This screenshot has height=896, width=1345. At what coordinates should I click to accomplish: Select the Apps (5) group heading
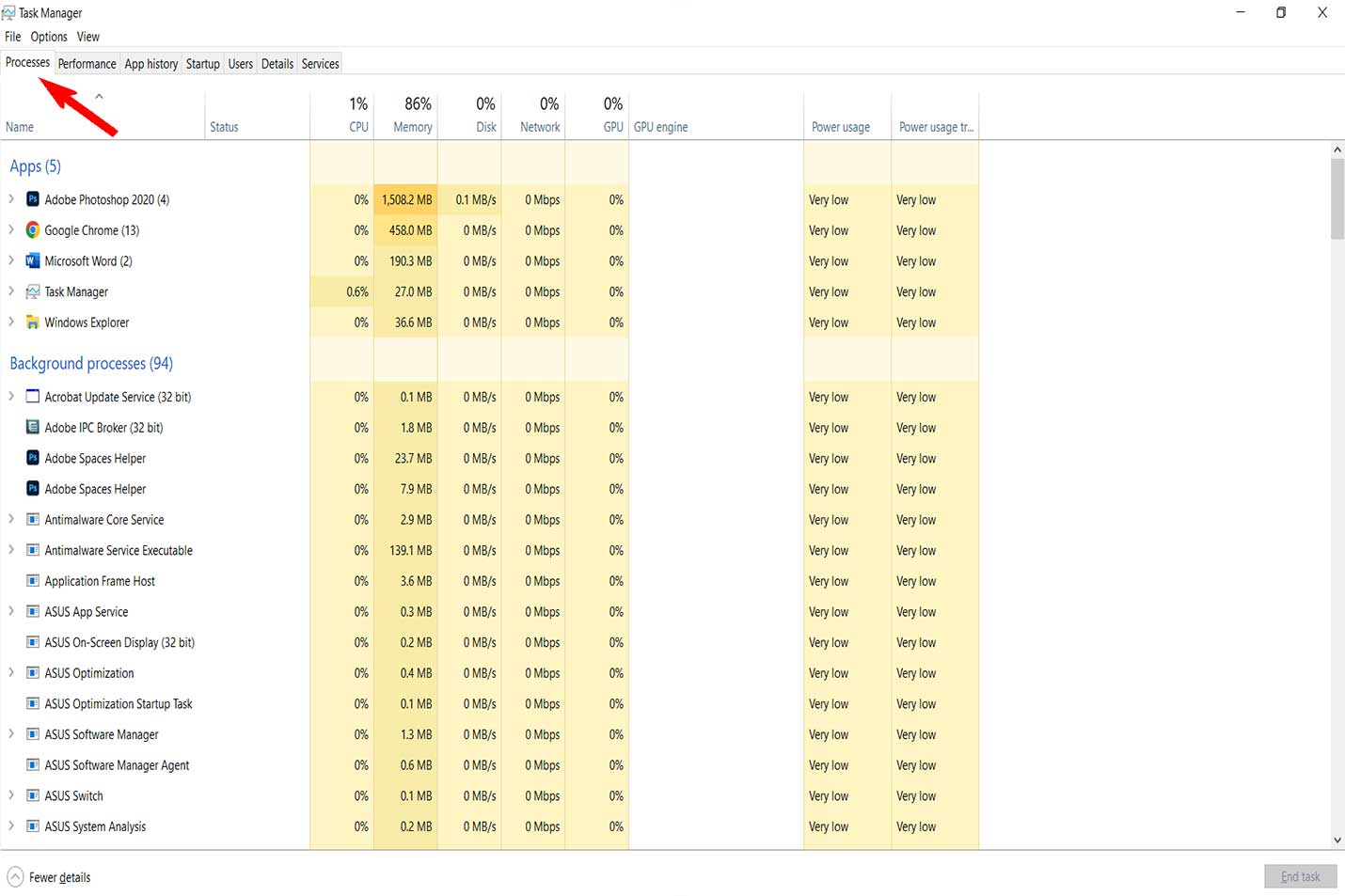pyautogui.click(x=35, y=166)
